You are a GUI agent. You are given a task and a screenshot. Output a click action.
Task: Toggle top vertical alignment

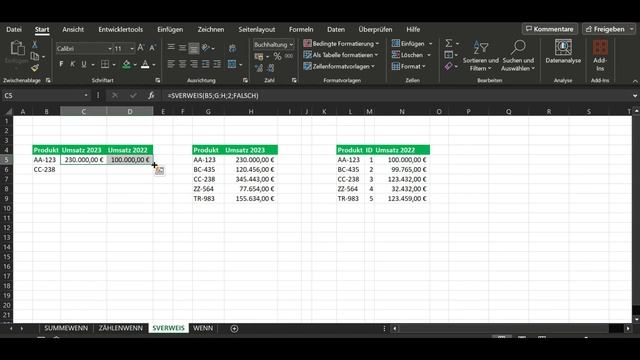[171, 48]
